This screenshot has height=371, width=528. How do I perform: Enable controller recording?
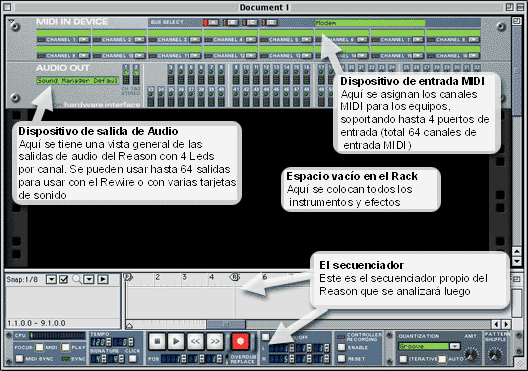click(342, 347)
